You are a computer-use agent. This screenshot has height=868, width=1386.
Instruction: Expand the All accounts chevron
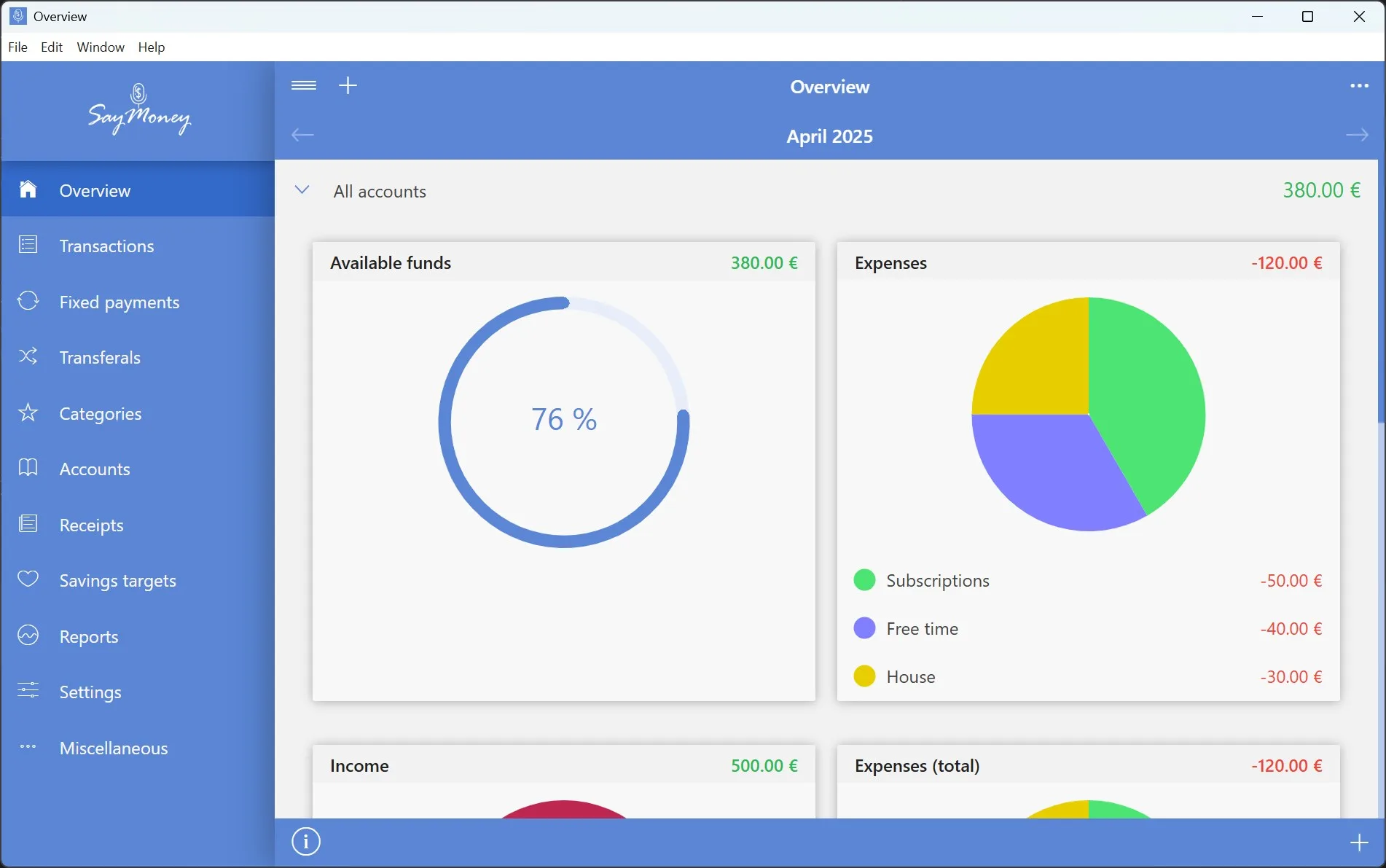[302, 190]
